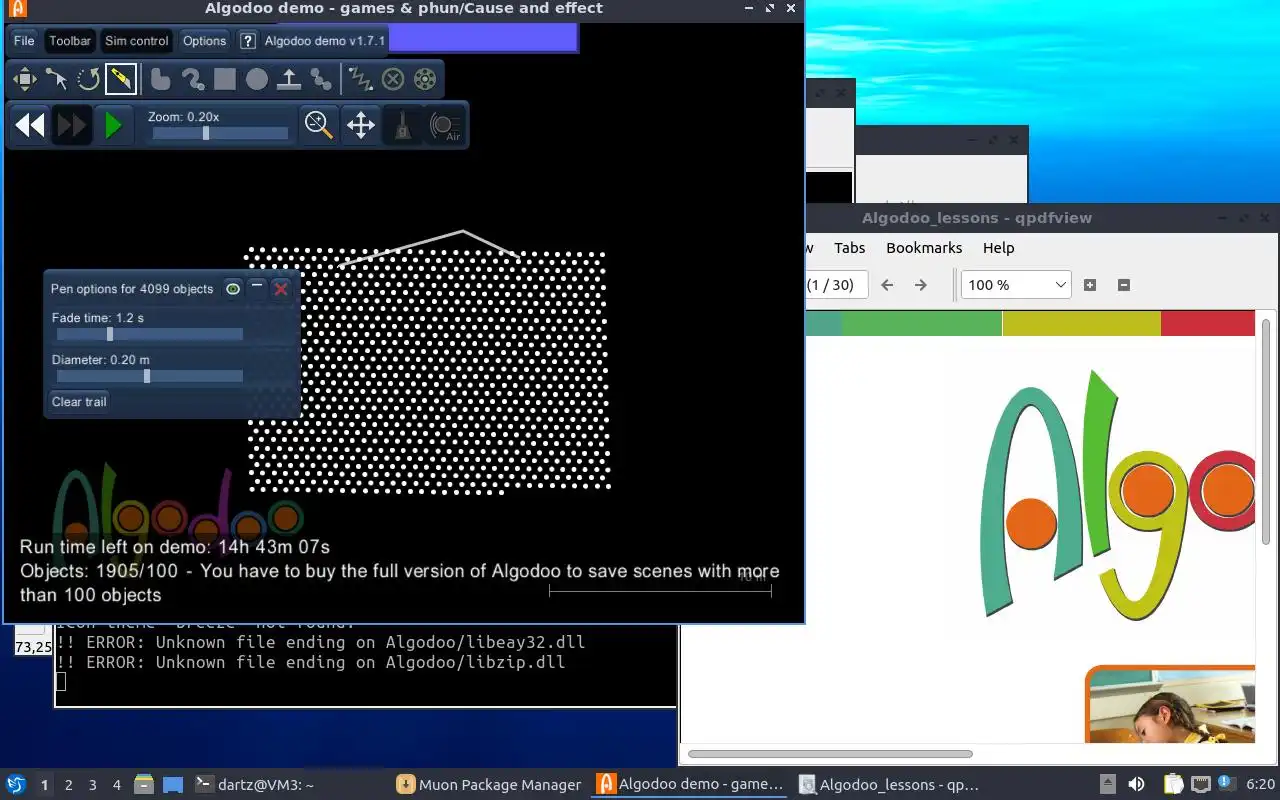Select the Rotate tool
The height and width of the screenshot is (800, 1280).
[88, 79]
